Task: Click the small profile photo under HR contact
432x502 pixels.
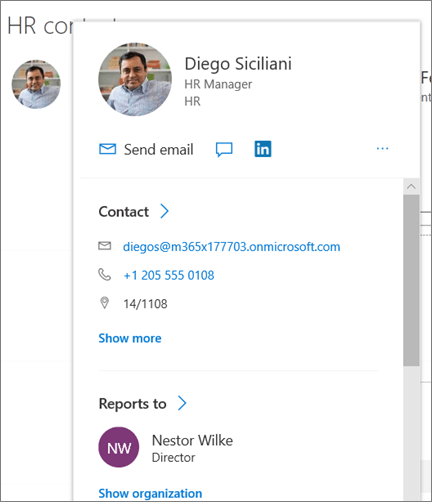Action: pos(36,84)
